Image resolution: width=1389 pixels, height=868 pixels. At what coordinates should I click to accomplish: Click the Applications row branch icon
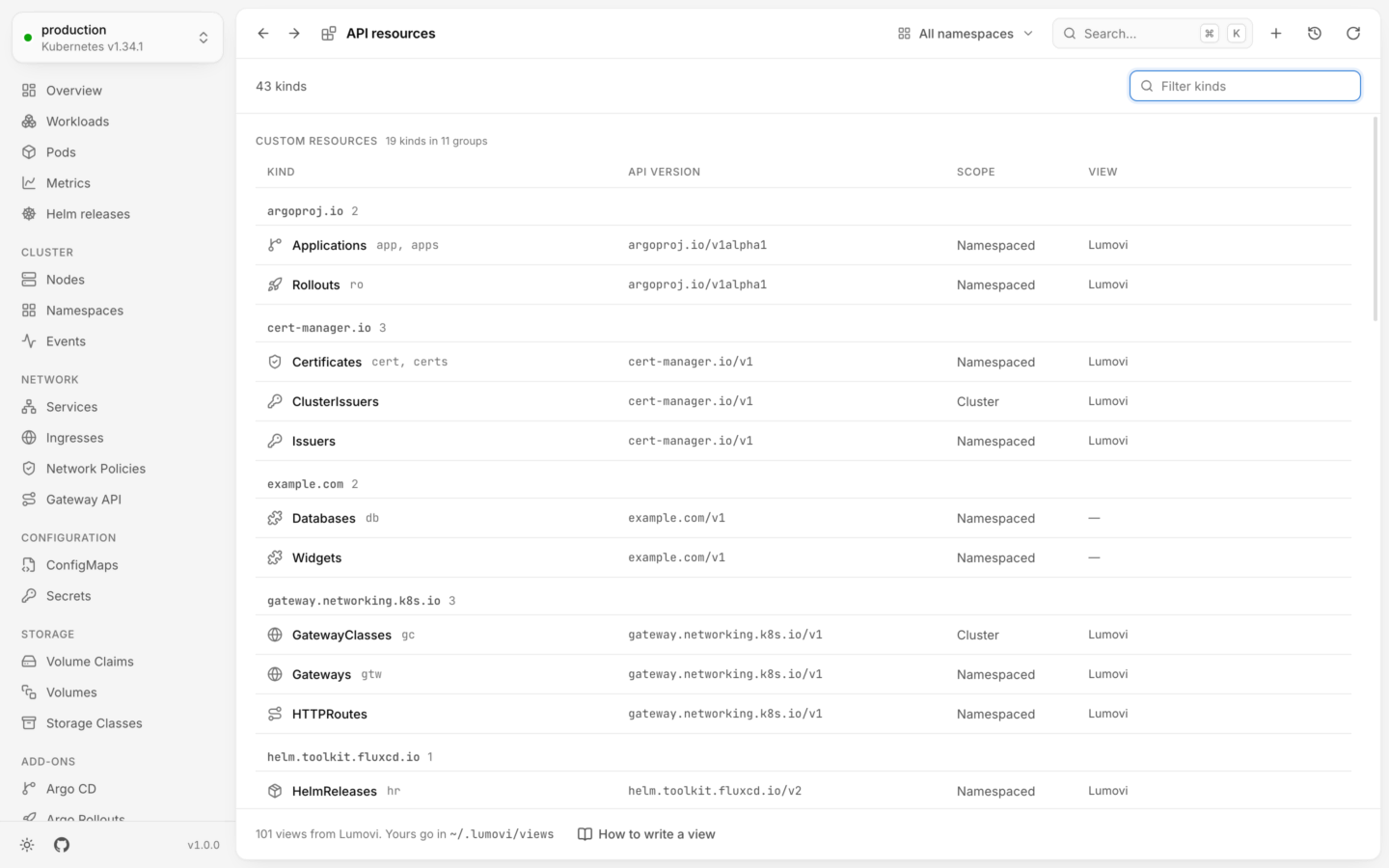(275, 245)
